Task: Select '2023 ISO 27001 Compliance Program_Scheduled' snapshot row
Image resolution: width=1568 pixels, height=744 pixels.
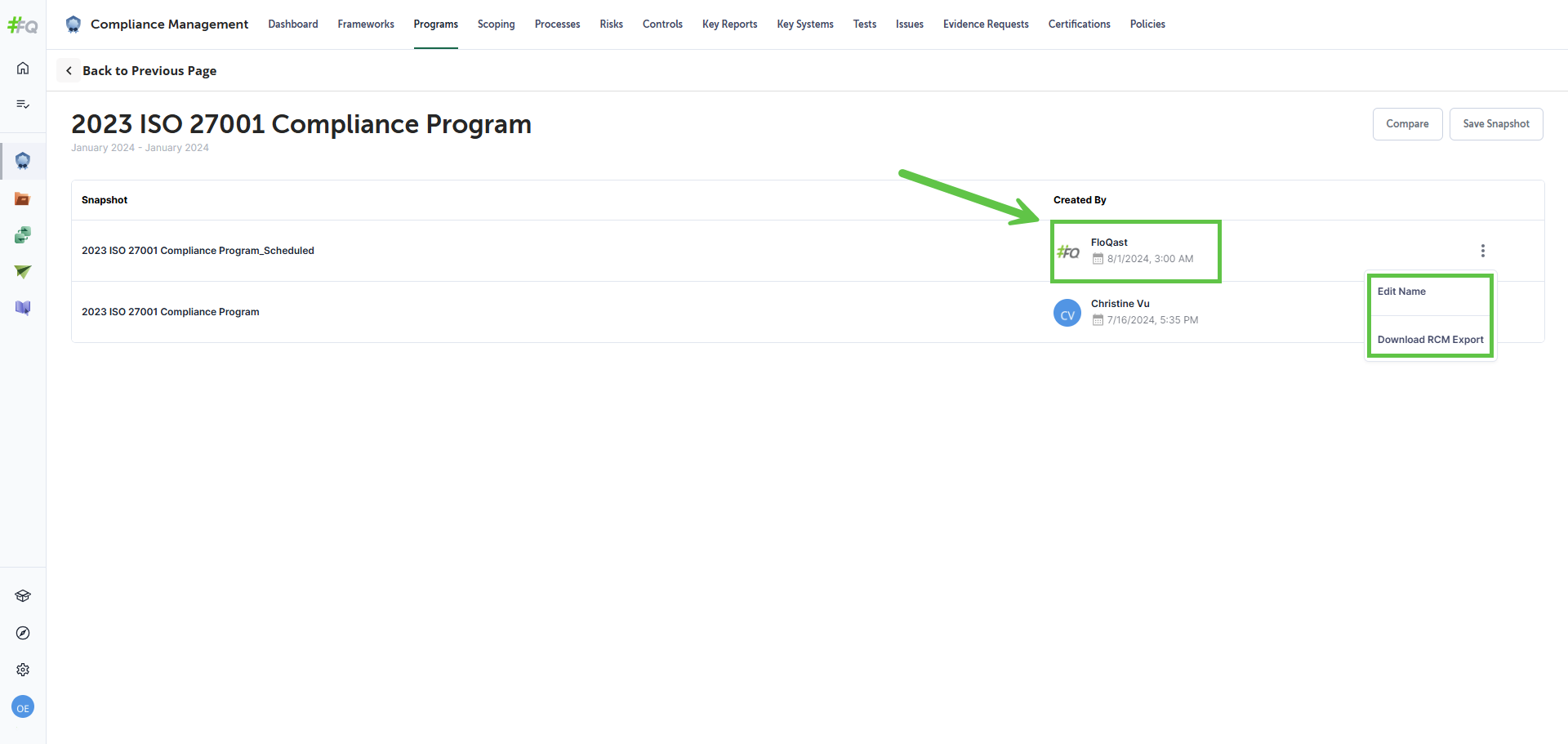Action: pyautogui.click(x=808, y=251)
